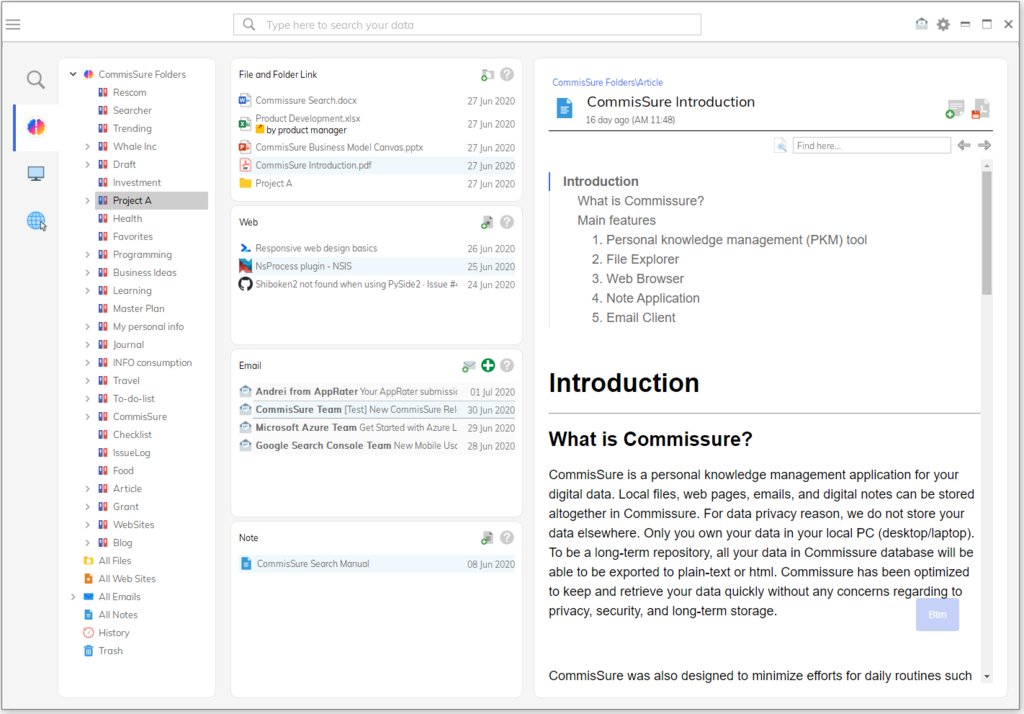Jump to 'Main features' in contents

click(616, 221)
